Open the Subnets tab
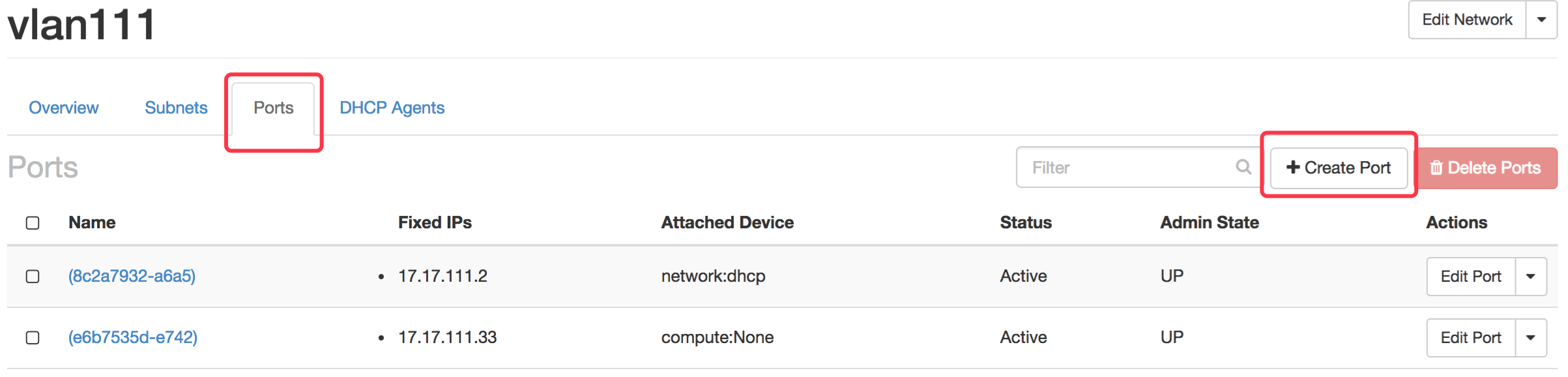 coord(176,108)
